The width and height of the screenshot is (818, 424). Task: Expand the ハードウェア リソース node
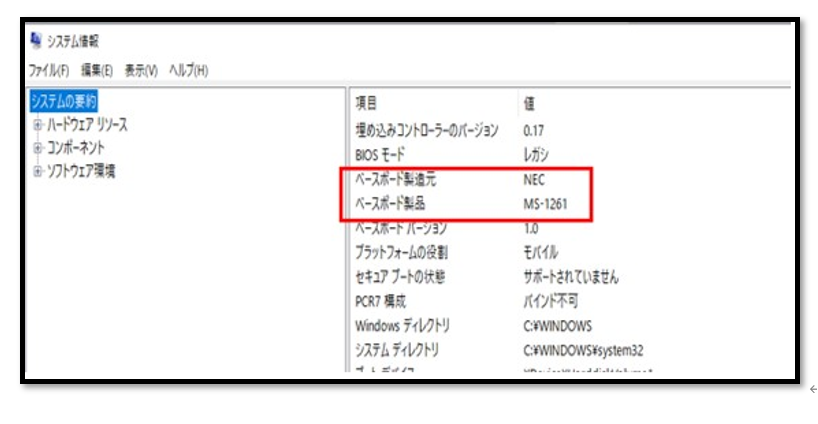click(x=38, y=125)
